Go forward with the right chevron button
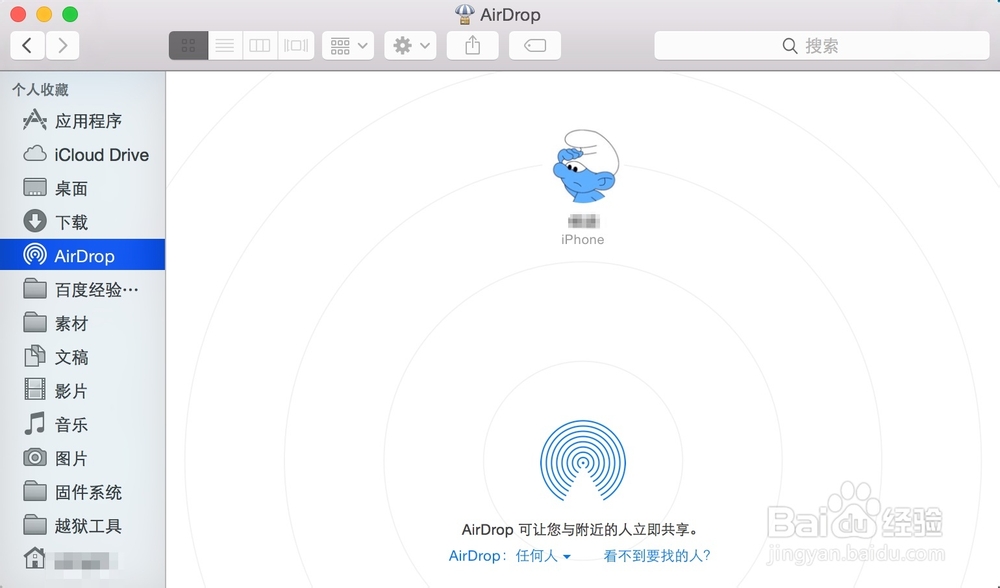Screen dimensions: 1000x588 (x=62, y=45)
